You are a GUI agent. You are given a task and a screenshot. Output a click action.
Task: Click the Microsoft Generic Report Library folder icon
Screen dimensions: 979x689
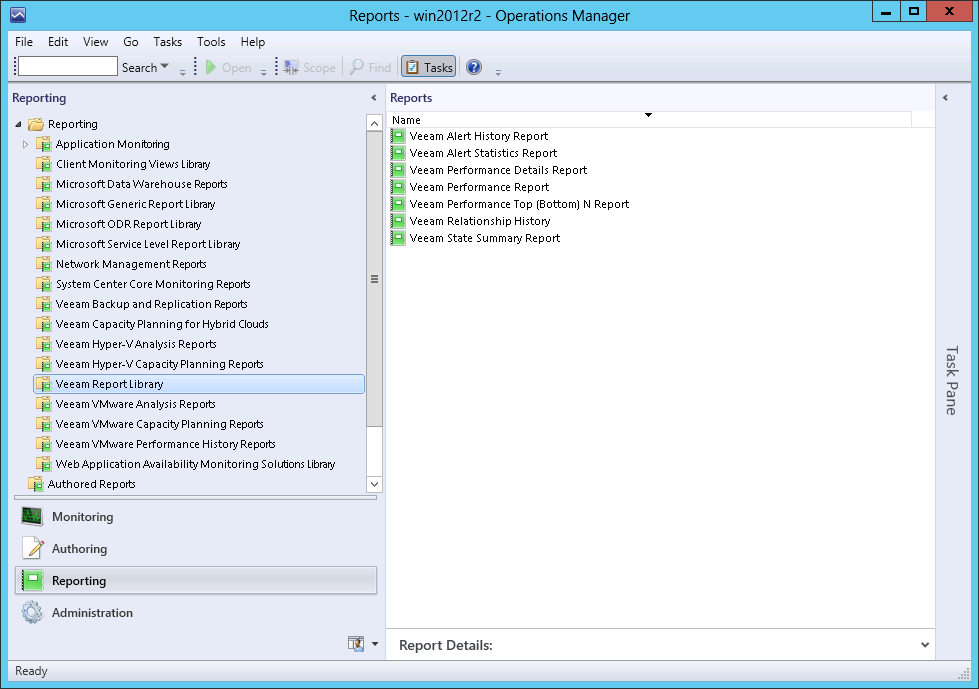pos(44,204)
